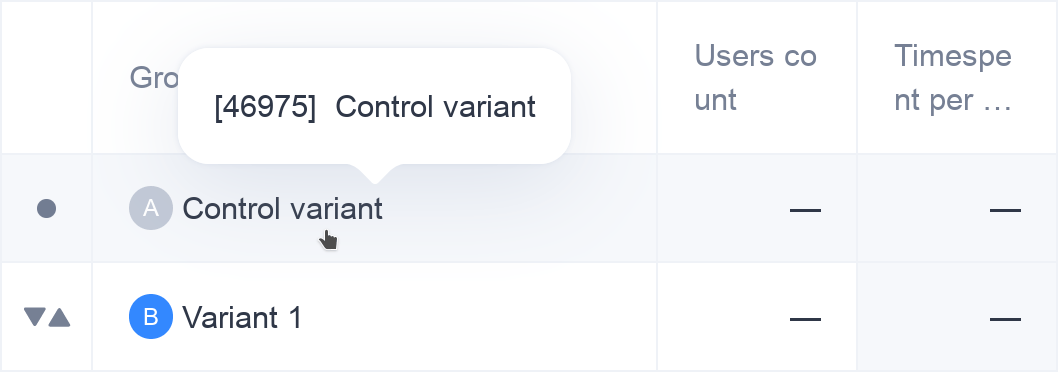
Task: Click the blue B badge icon
Action: (151, 316)
